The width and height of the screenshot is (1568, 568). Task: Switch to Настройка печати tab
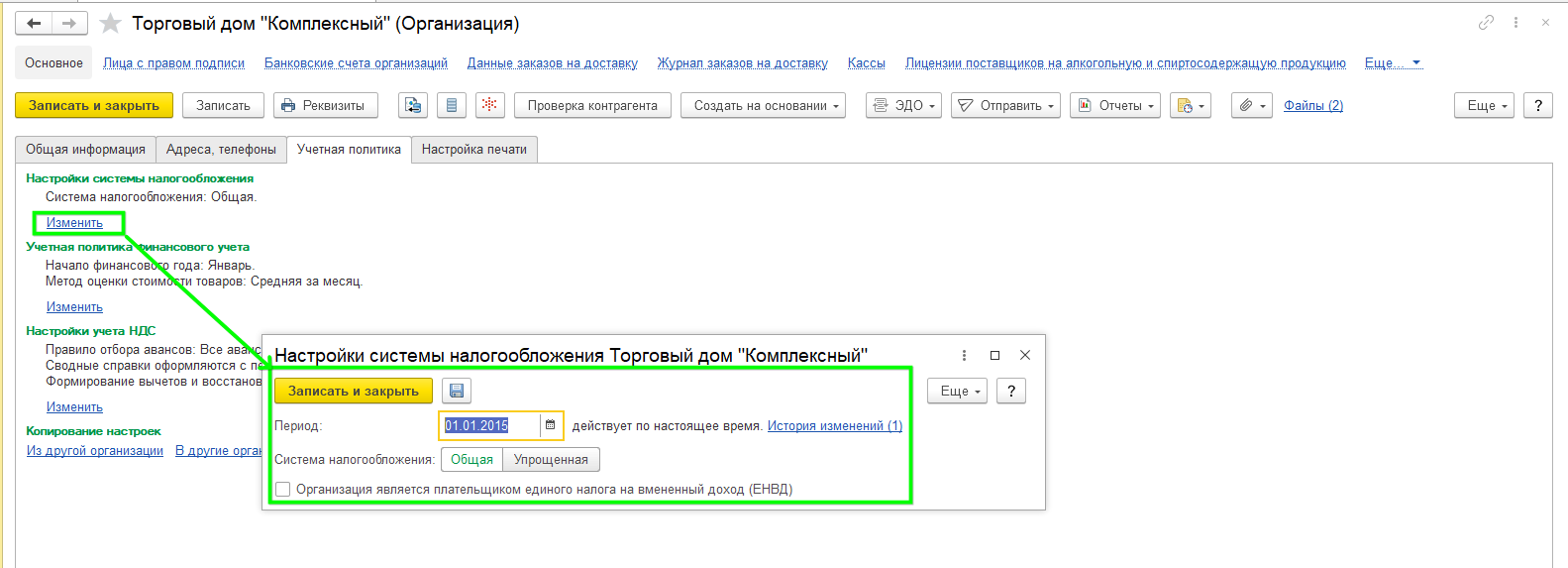coord(474,149)
